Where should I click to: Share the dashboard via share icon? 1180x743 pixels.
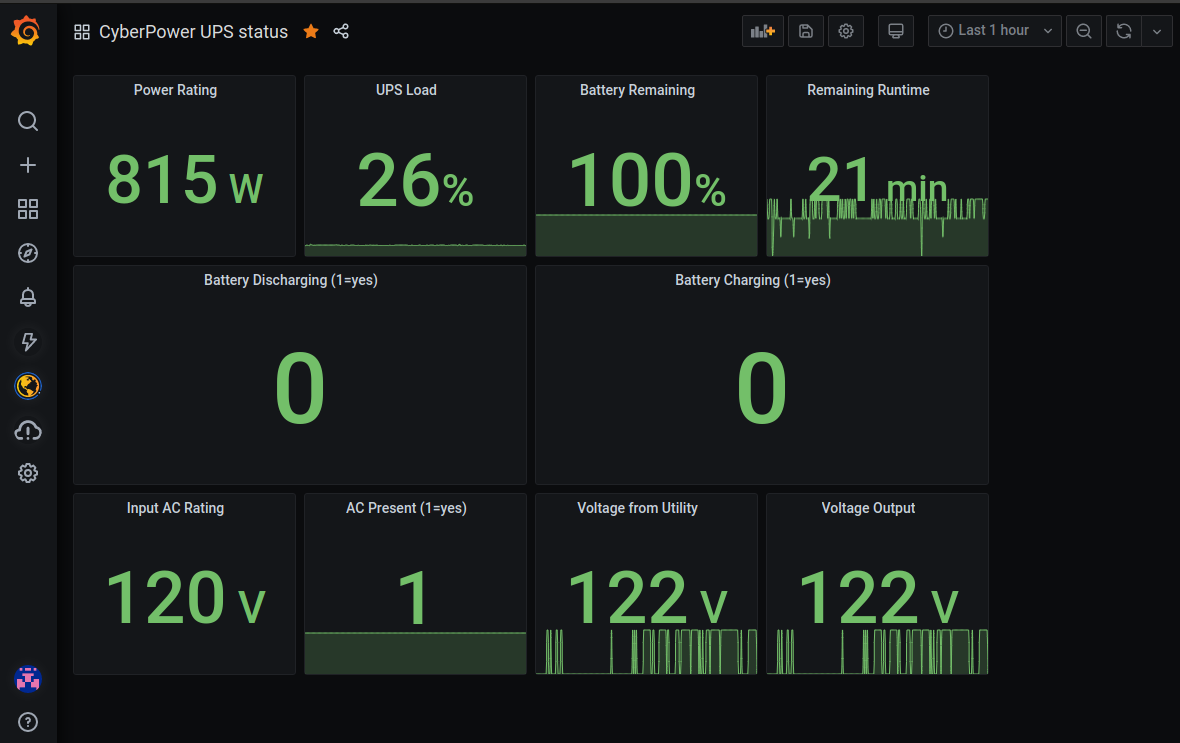(341, 31)
